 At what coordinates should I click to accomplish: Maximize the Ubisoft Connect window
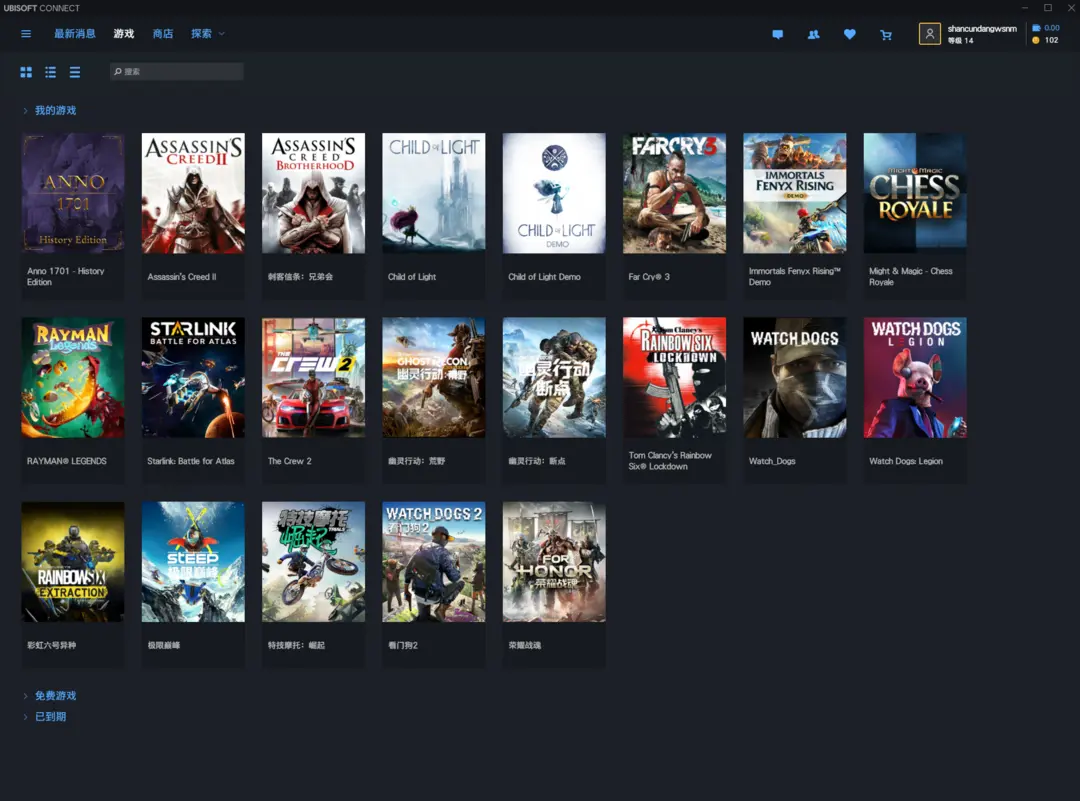(1048, 8)
